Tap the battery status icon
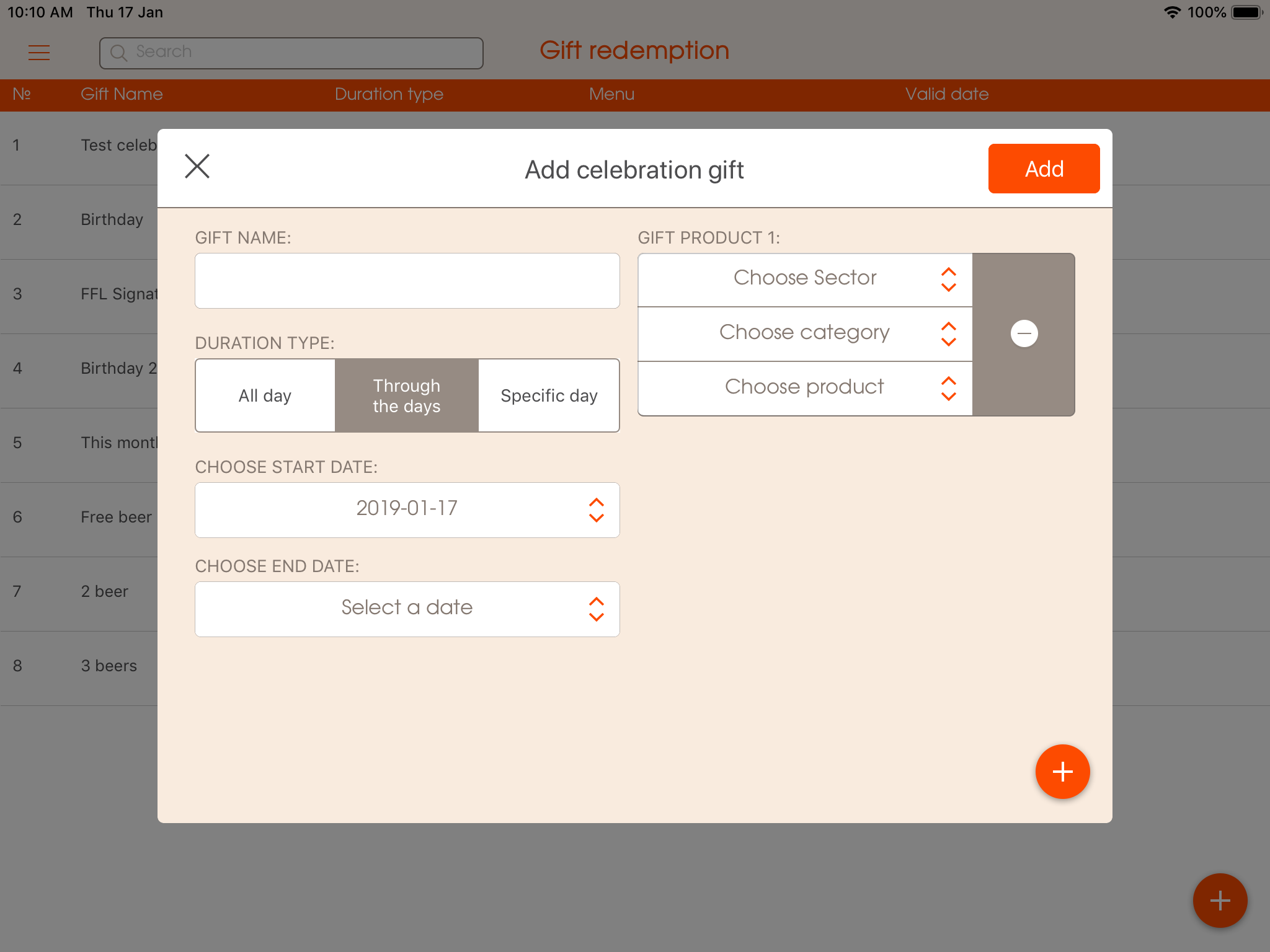Viewport: 1270px width, 952px height. click(x=1248, y=12)
